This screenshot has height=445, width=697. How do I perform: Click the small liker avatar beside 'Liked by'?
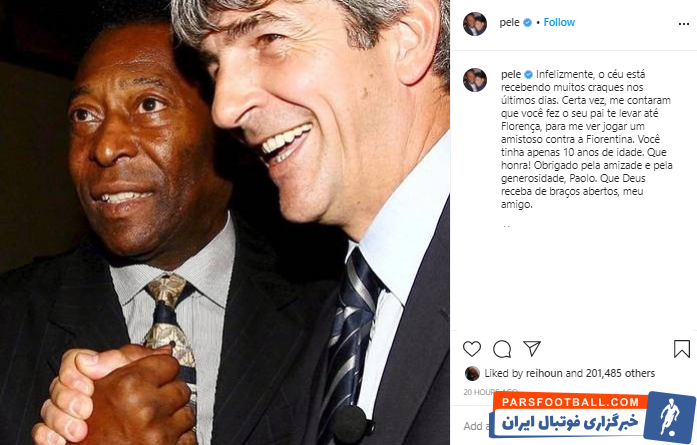click(x=471, y=373)
